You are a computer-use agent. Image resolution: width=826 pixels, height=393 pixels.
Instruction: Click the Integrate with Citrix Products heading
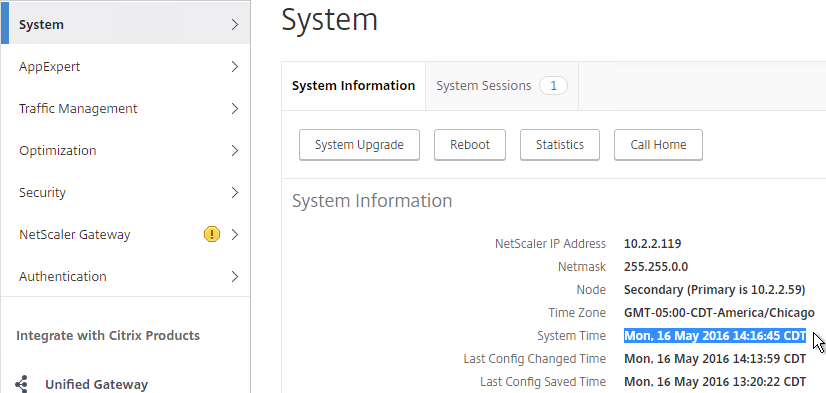pyautogui.click(x=108, y=336)
